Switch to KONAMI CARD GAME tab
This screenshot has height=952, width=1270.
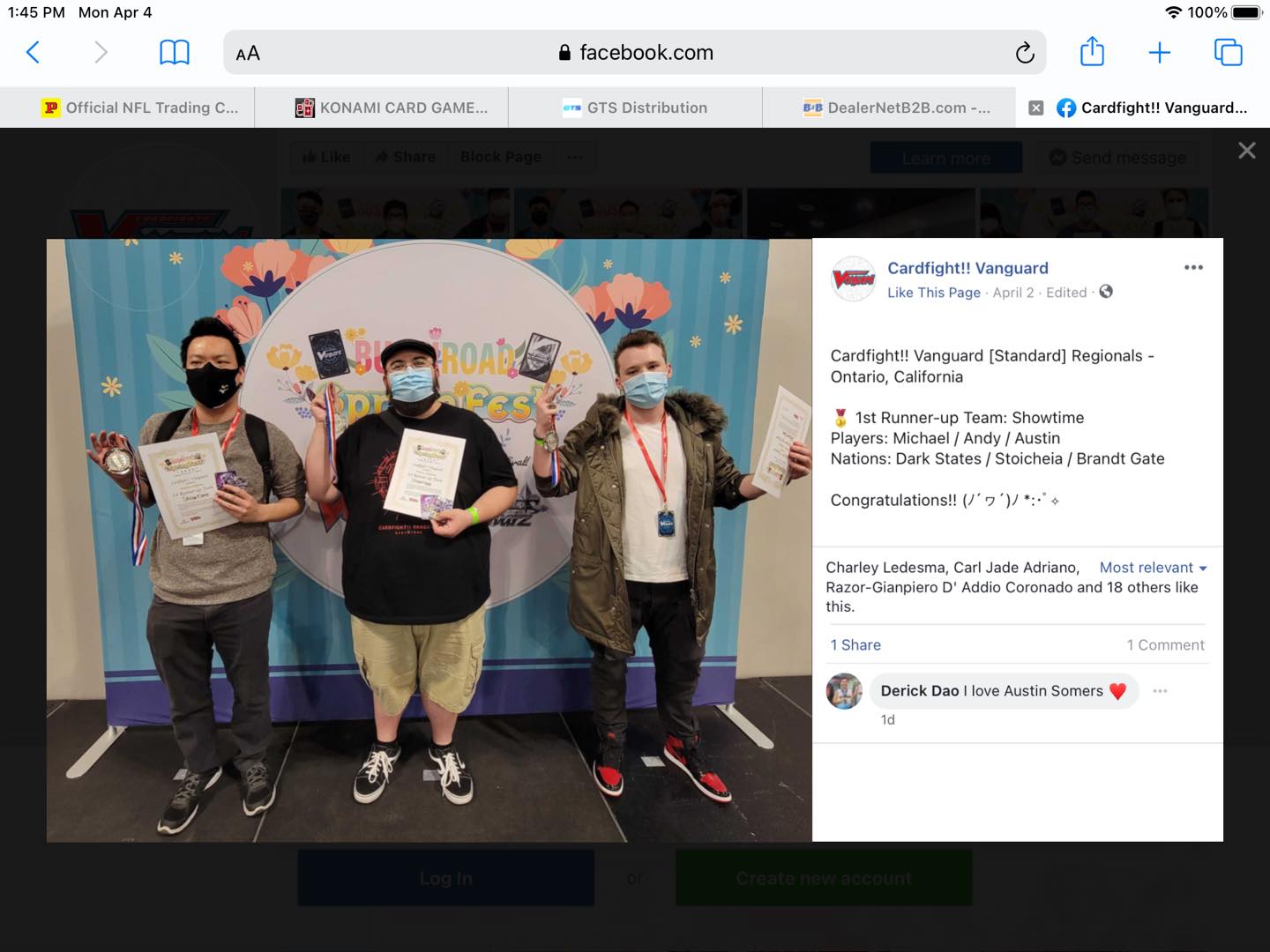point(381,108)
